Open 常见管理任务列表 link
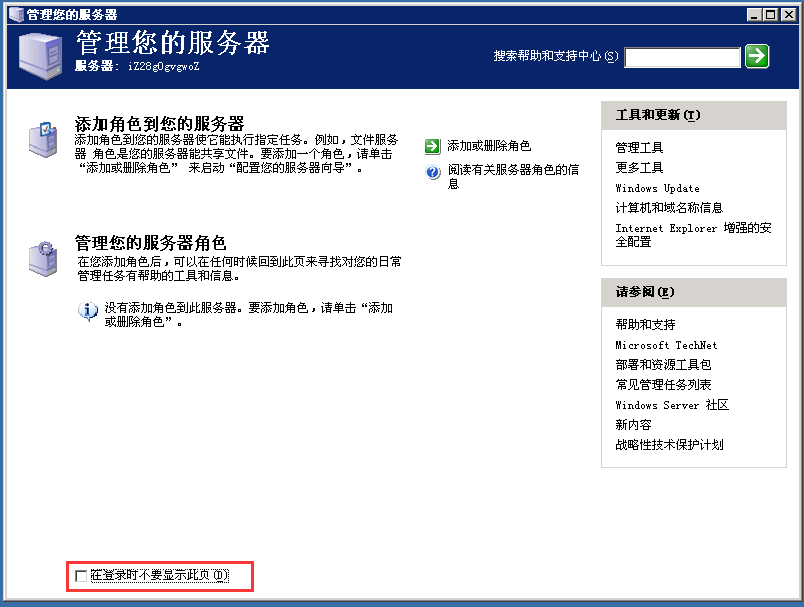Screen dimensions: 804x607 [663, 385]
